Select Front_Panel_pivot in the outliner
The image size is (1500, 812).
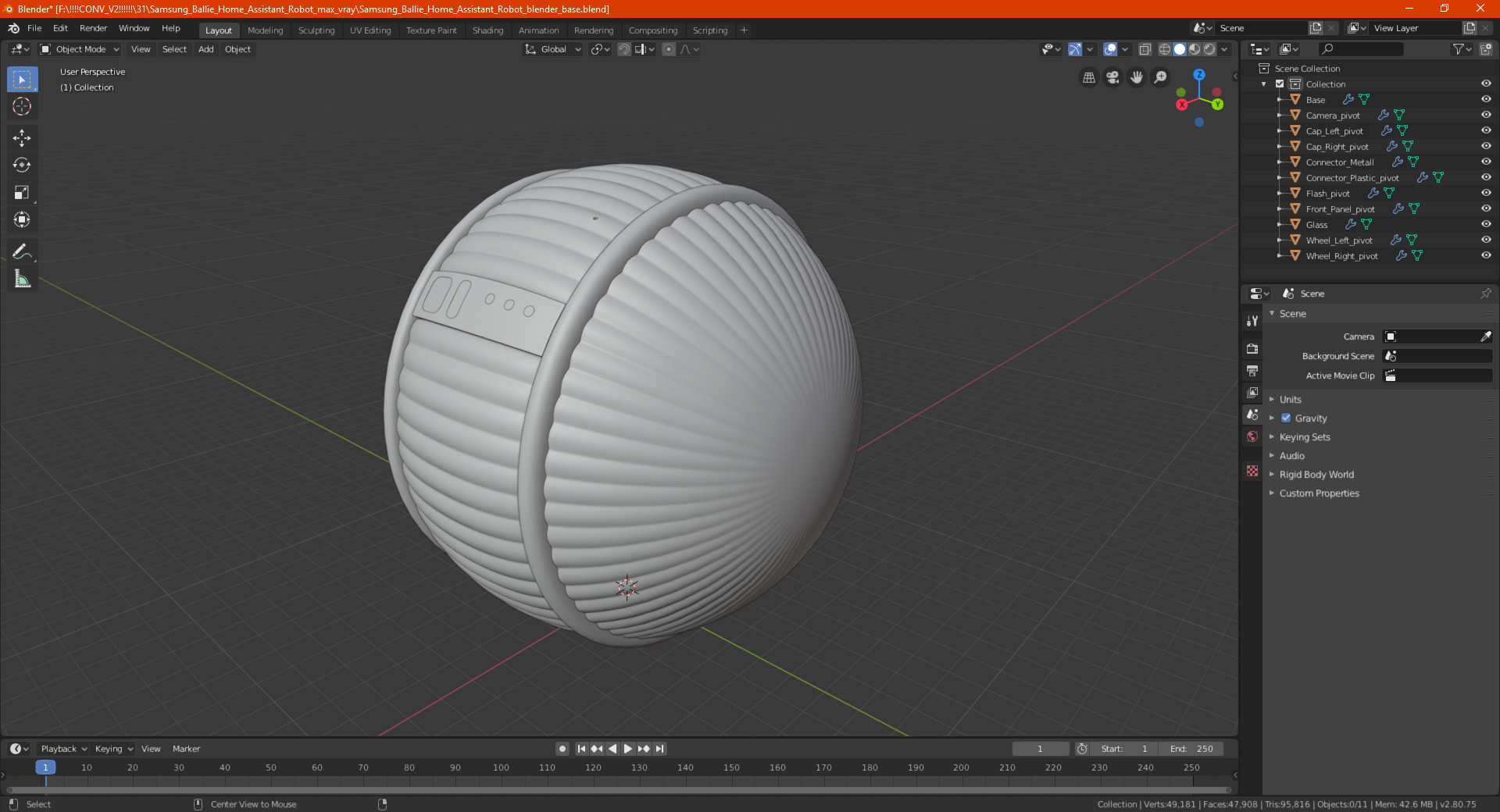click(1340, 208)
